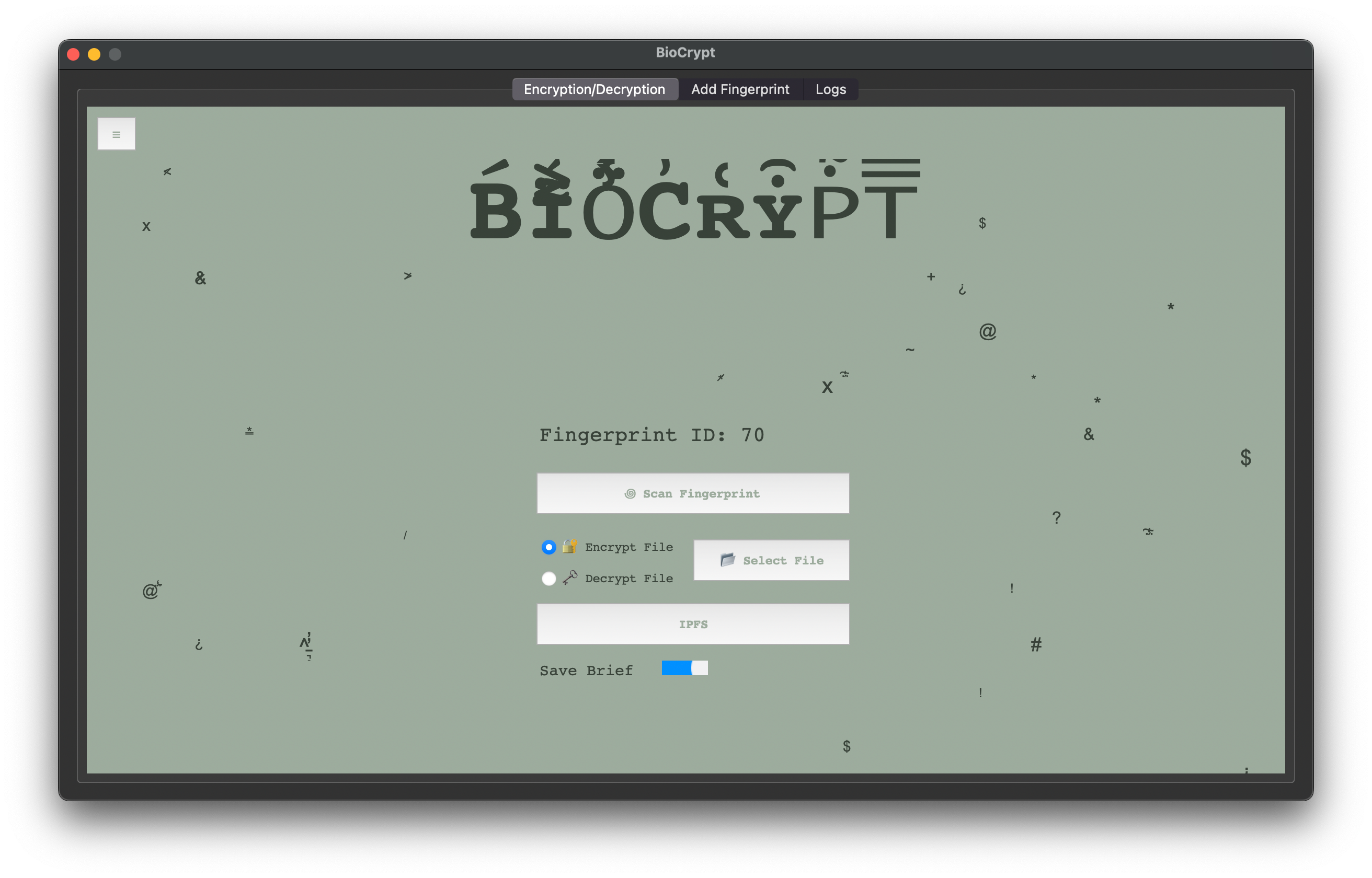Toggle the Save Brief switch
This screenshot has width=1372, height=878.
(684, 668)
